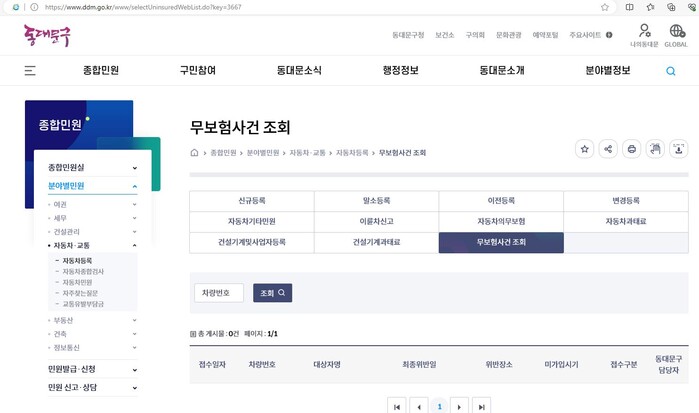The image size is (699, 413).
Task: Expand the 부동산 sidebar category
Action: 92,320
